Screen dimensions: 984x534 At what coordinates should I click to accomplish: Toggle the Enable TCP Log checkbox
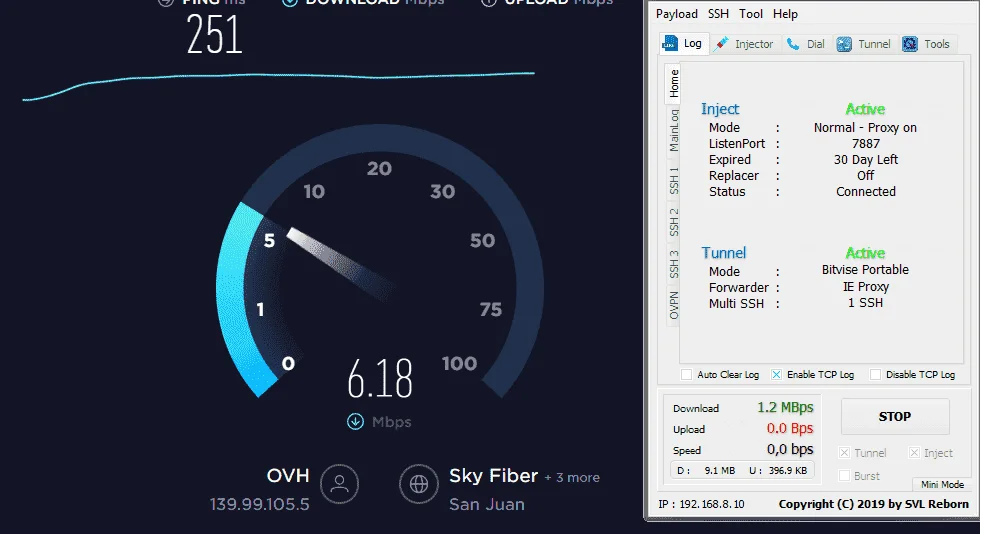pos(776,375)
